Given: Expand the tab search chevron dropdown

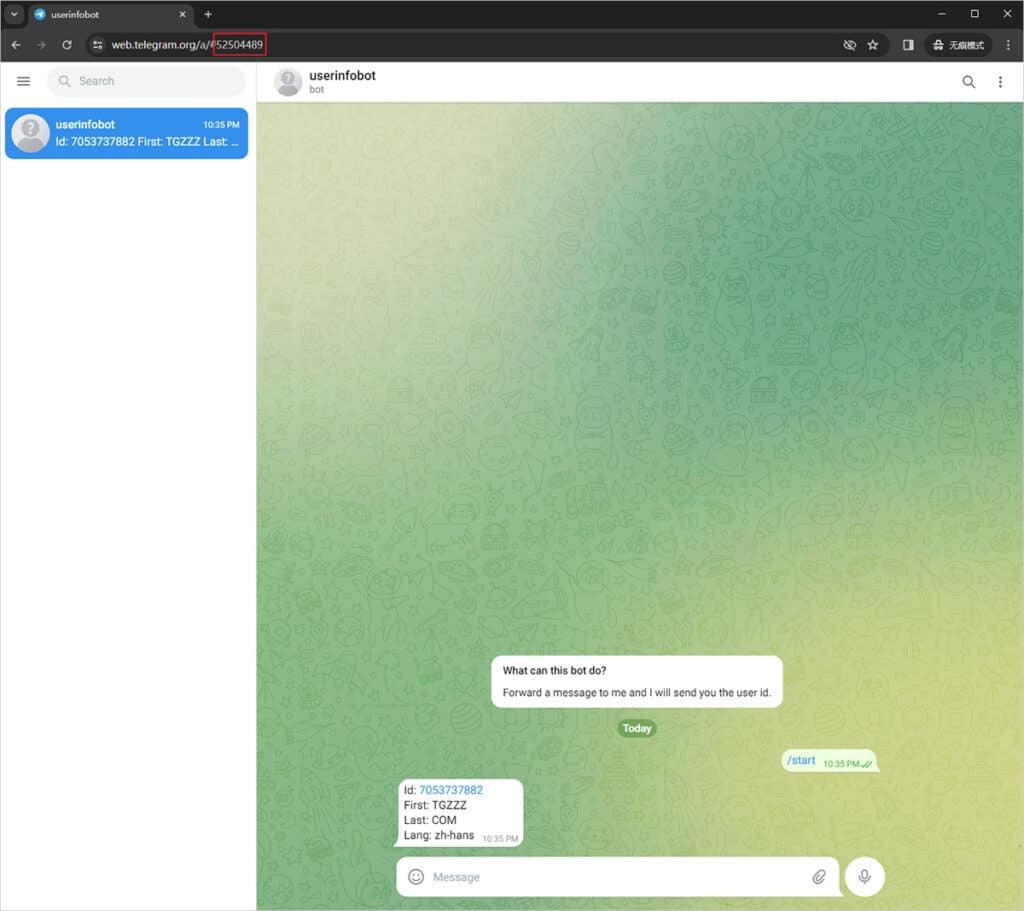Looking at the screenshot, I should [14, 14].
